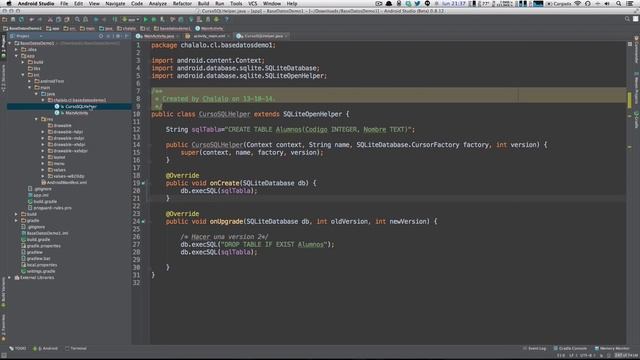Click the Paste icon in toolbar
Screen dimensions: 640x360
click(67, 19)
